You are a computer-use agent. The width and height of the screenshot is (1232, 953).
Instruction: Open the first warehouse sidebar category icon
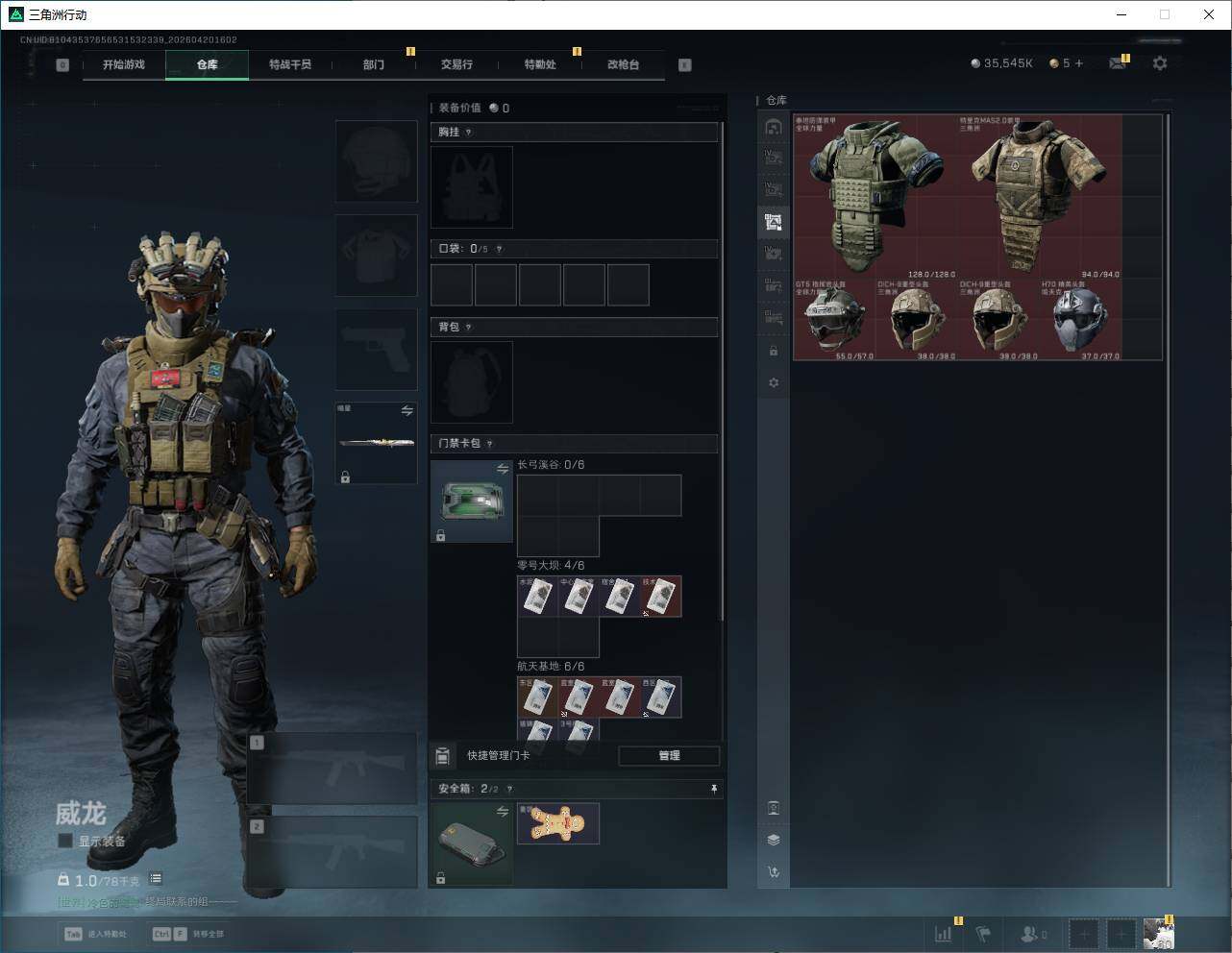point(774,127)
